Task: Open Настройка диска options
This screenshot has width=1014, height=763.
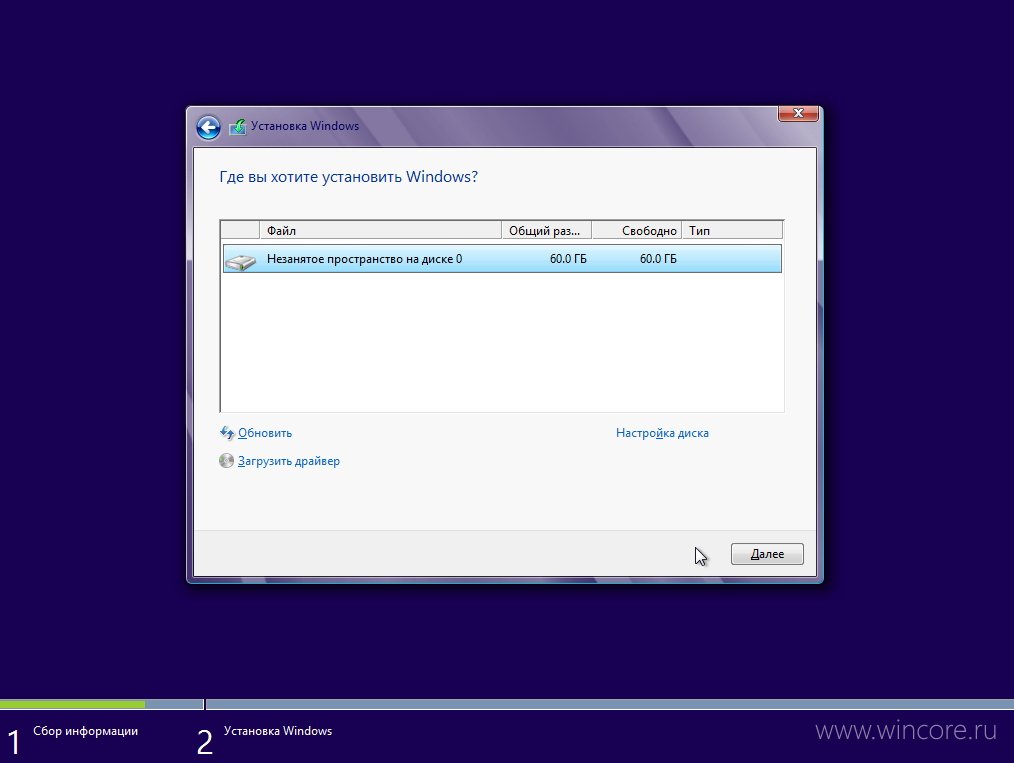Action: pos(662,433)
